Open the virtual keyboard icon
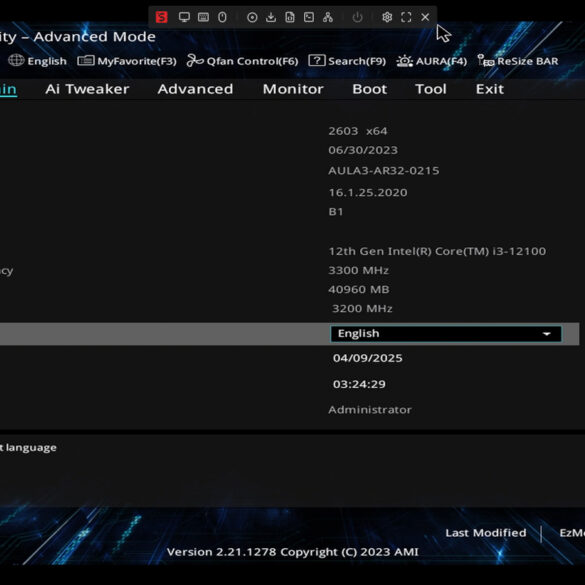The image size is (585, 585). point(203,17)
